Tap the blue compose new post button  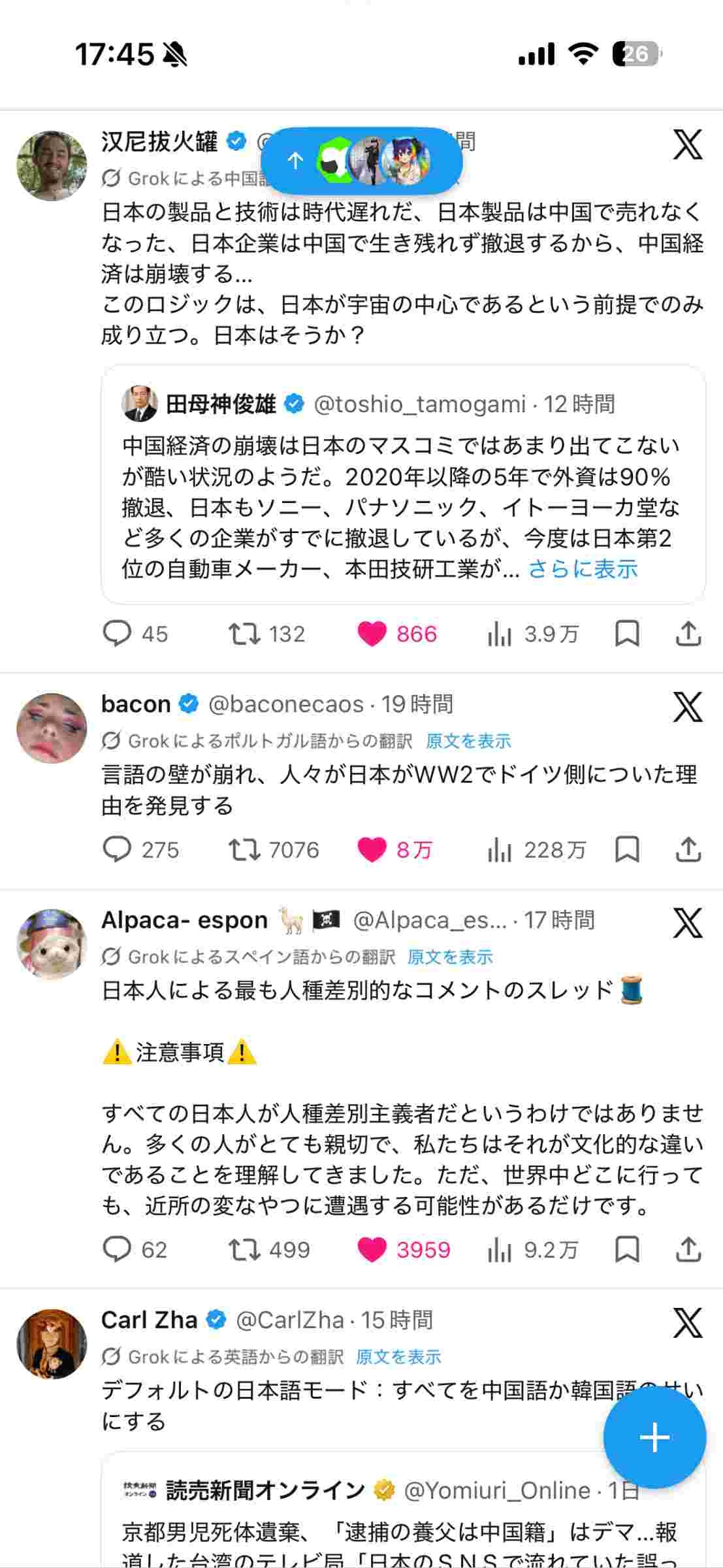654,1437
